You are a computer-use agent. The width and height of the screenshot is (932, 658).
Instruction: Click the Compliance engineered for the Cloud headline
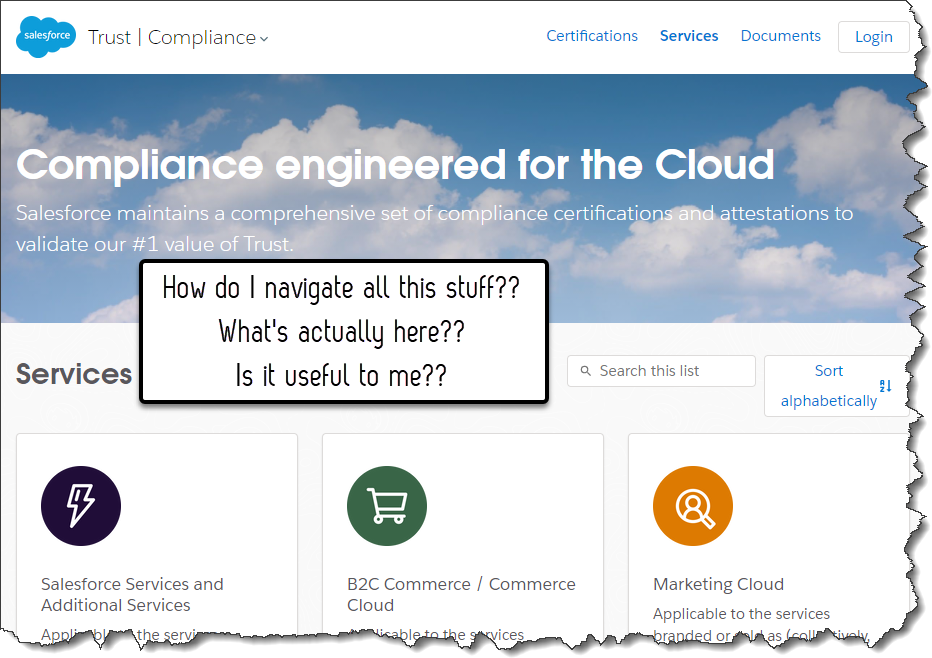(395, 165)
